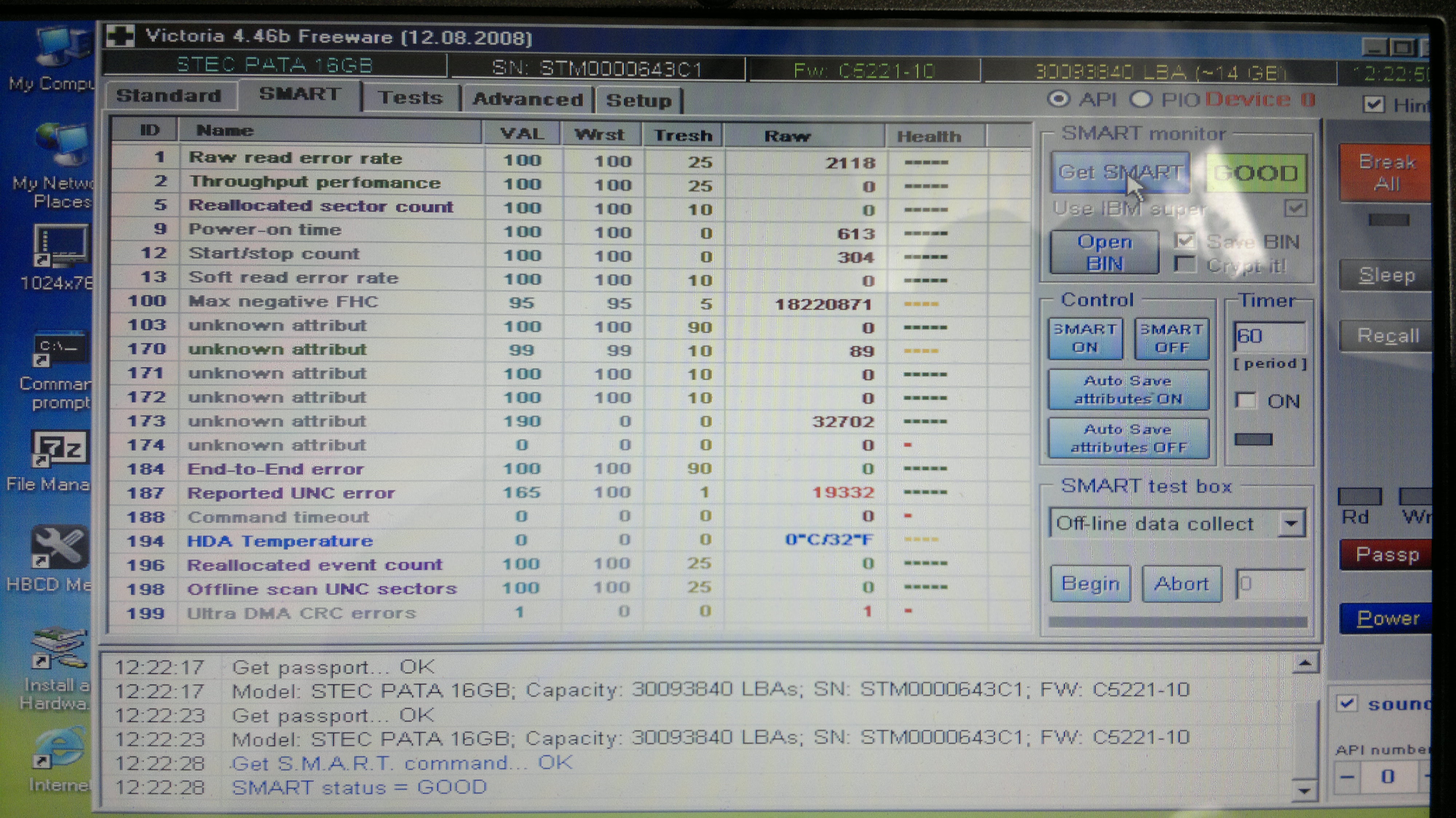This screenshot has height=818, width=1456.
Task: Select the PIO radio button
Action: pos(1141,99)
